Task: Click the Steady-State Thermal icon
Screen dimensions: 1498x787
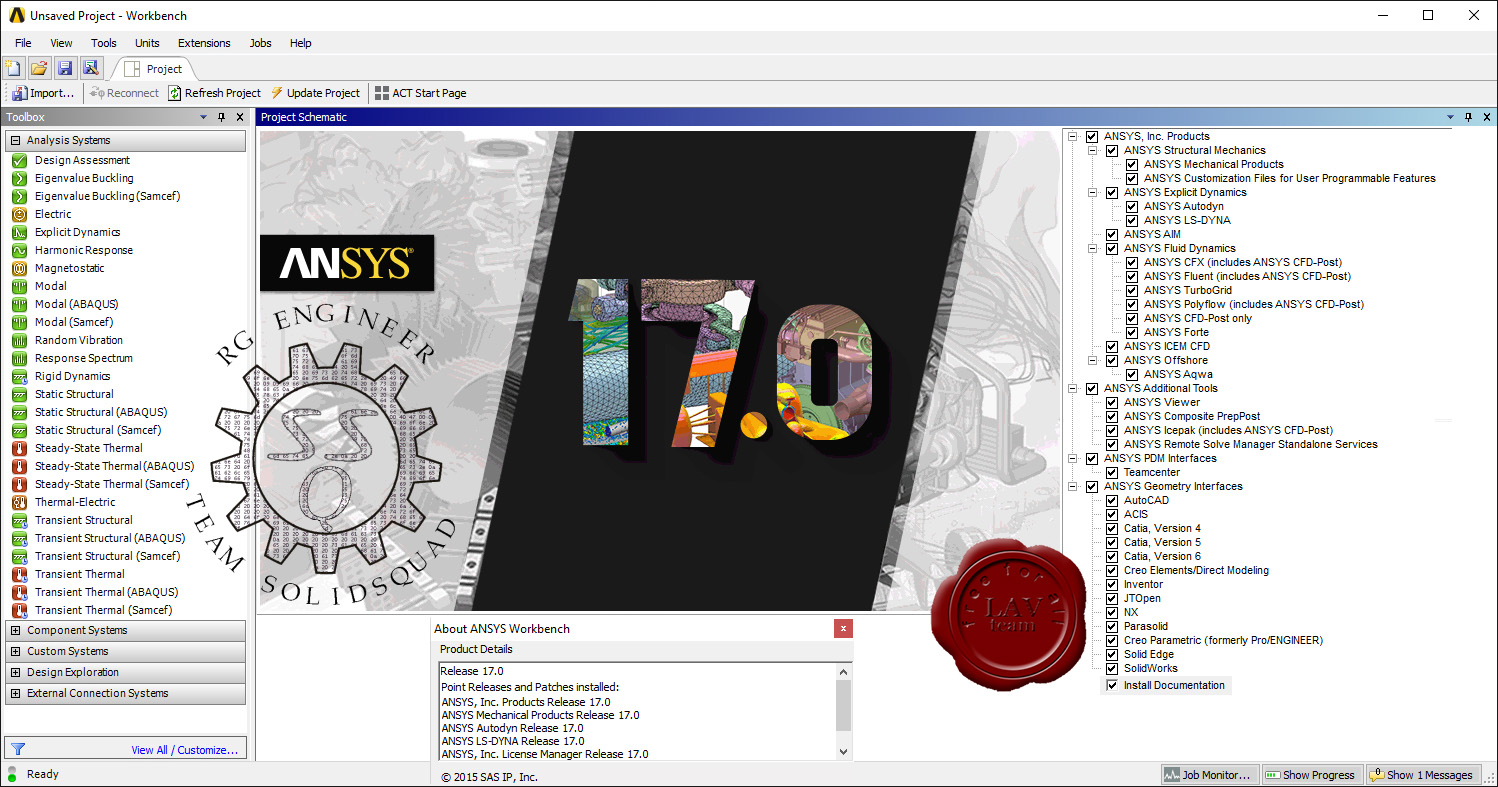Action: [x=19, y=448]
